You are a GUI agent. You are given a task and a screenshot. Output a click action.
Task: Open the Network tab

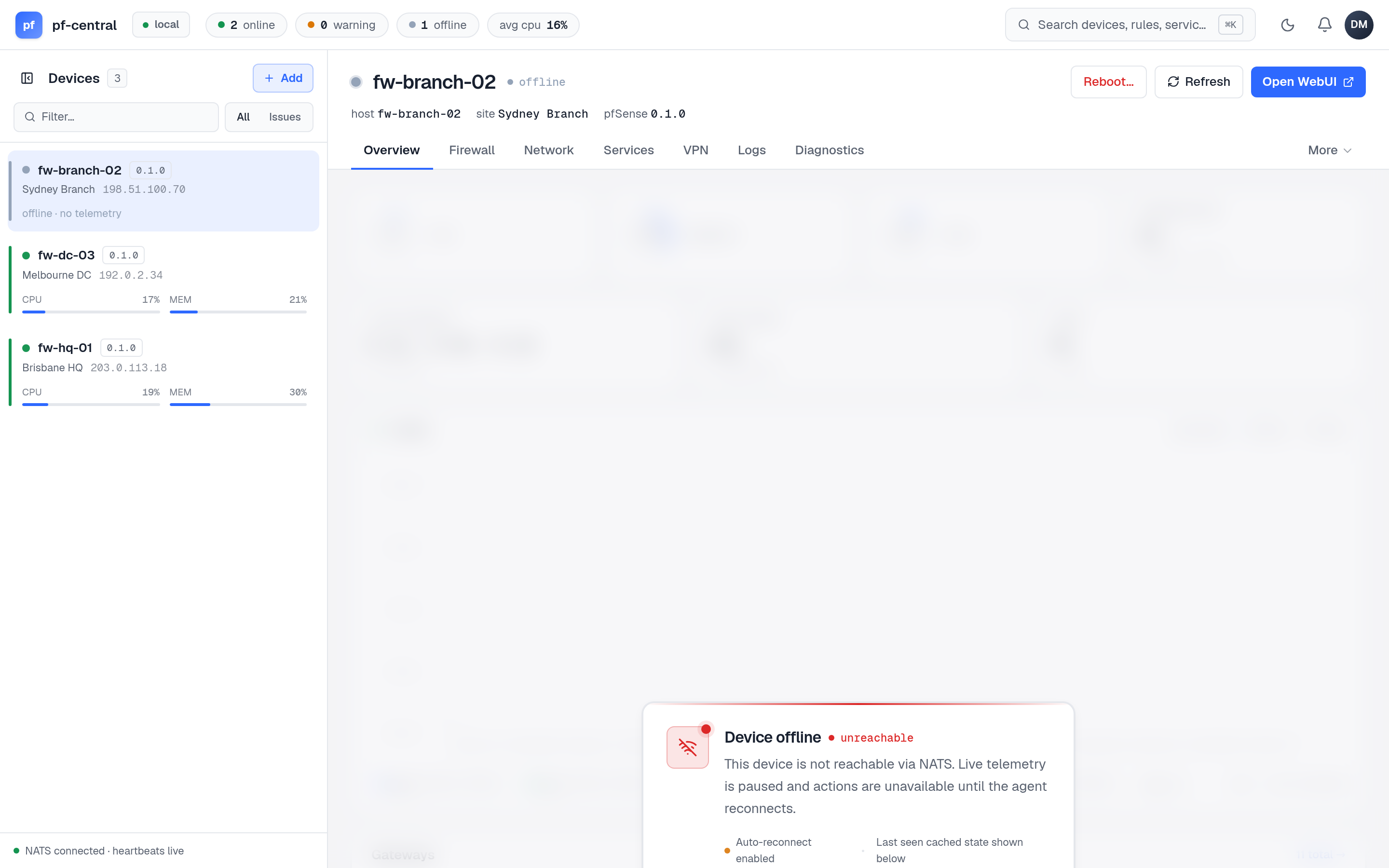tap(549, 150)
